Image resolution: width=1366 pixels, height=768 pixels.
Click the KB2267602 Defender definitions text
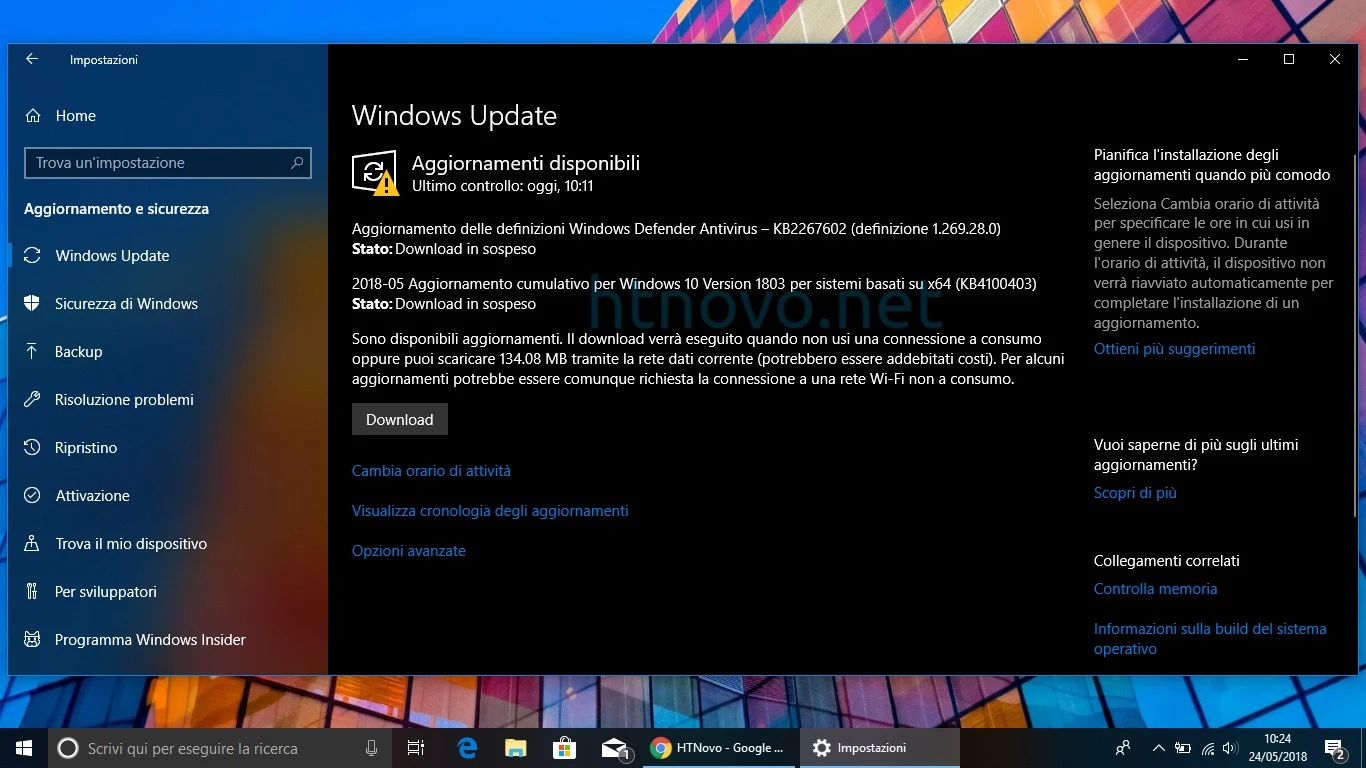click(x=676, y=229)
